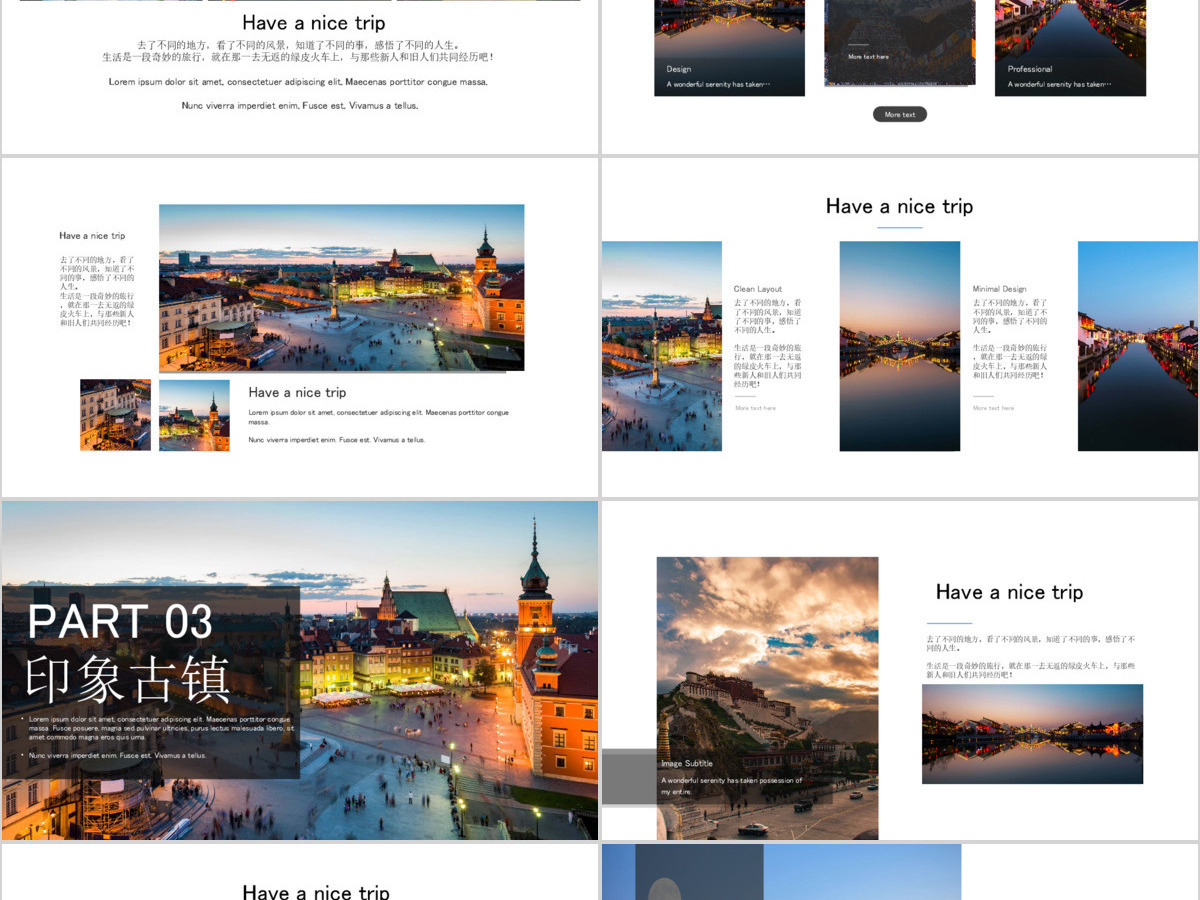1200x900 pixels.
Task: Select the 'Image Subtitle' caption
Action: pyautogui.click(x=687, y=763)
